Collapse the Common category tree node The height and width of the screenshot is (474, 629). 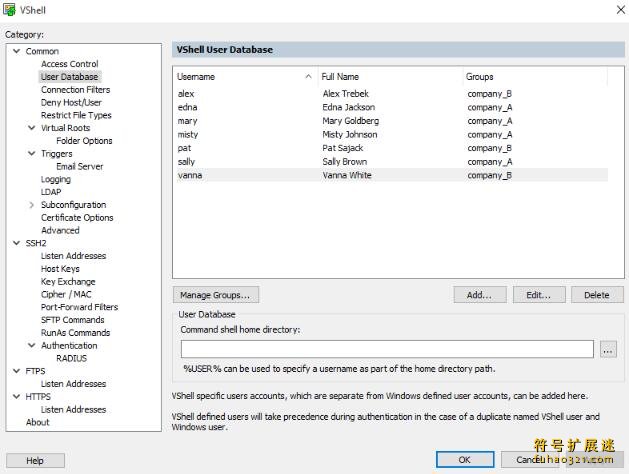tap(16, 51)
